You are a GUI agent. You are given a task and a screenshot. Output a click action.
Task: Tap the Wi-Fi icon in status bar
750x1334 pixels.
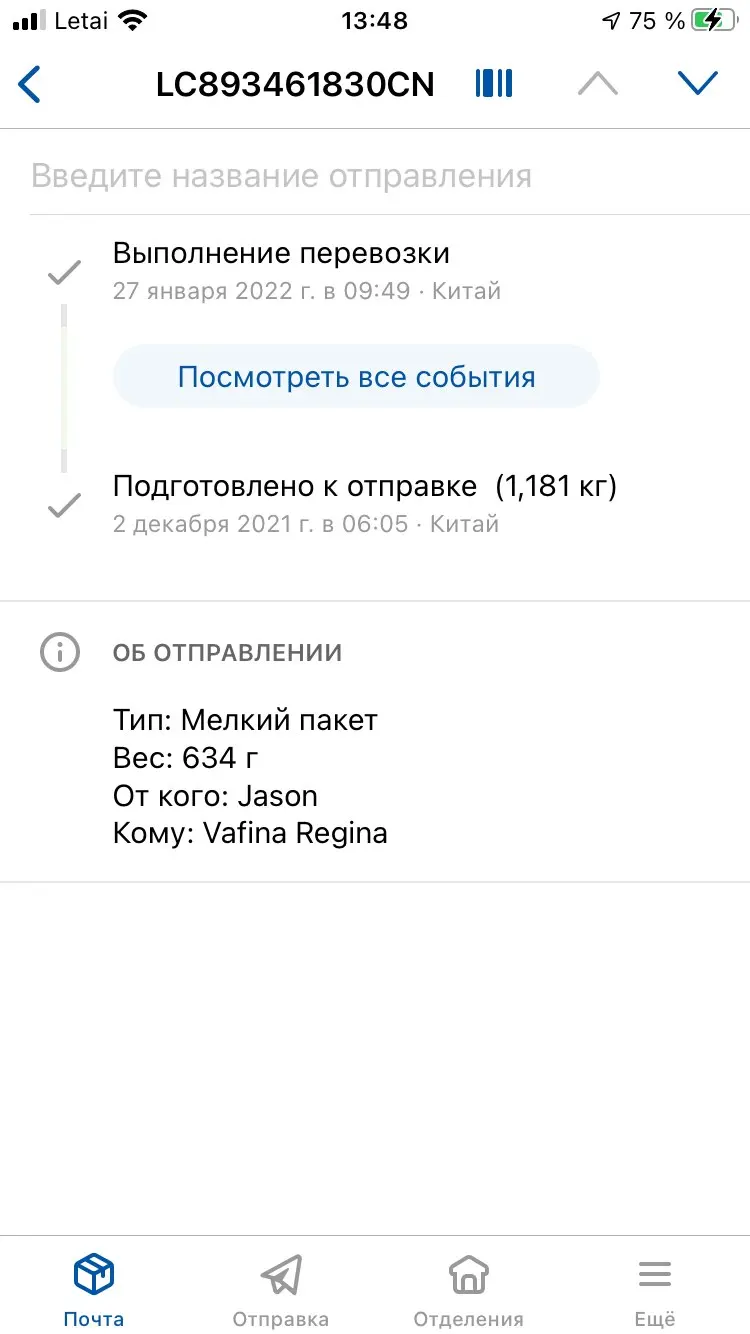131,20
